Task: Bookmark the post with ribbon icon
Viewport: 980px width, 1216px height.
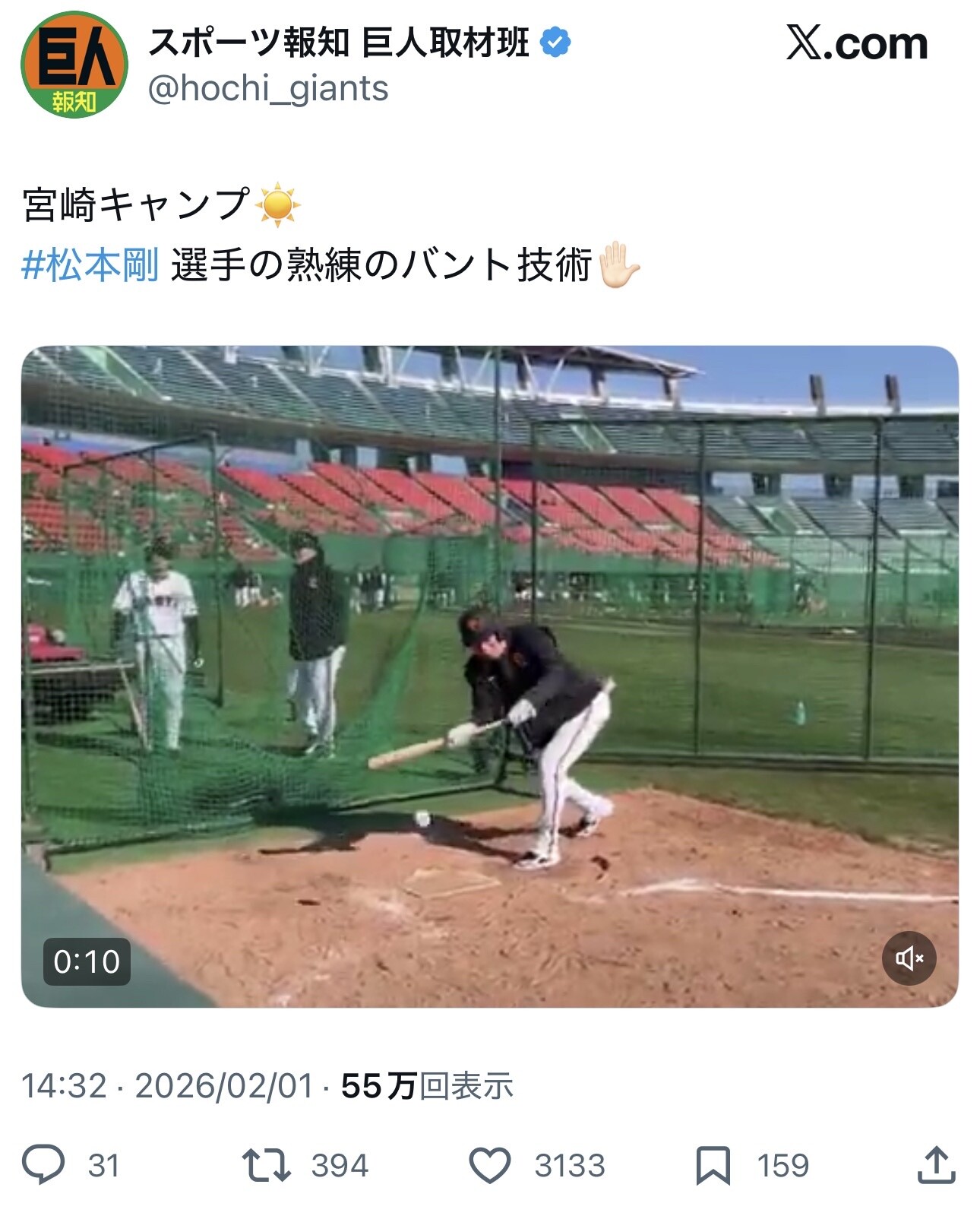Action: 713,1165
